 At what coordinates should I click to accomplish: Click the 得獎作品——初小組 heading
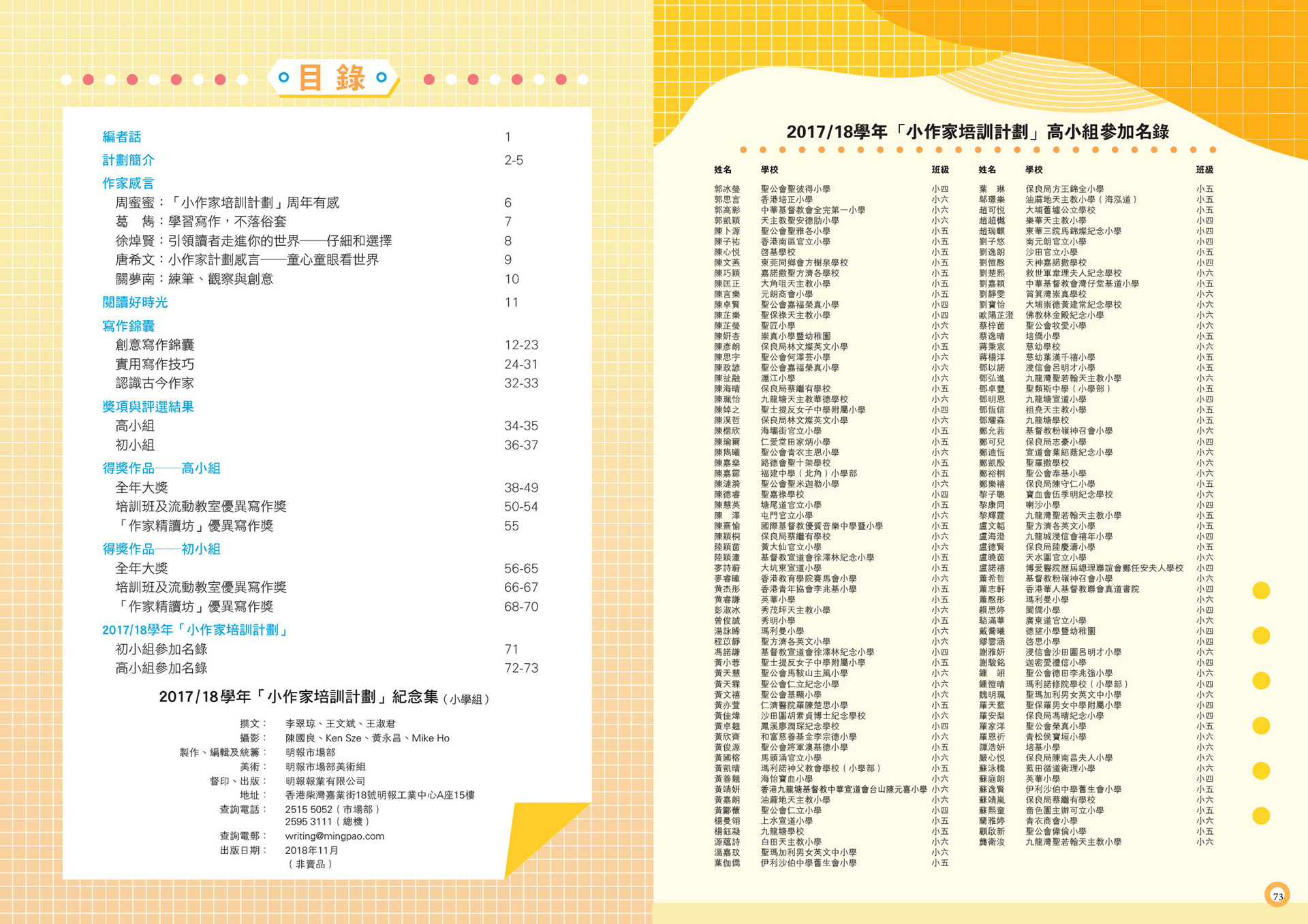pyautogui.click(x=161, y=549)
